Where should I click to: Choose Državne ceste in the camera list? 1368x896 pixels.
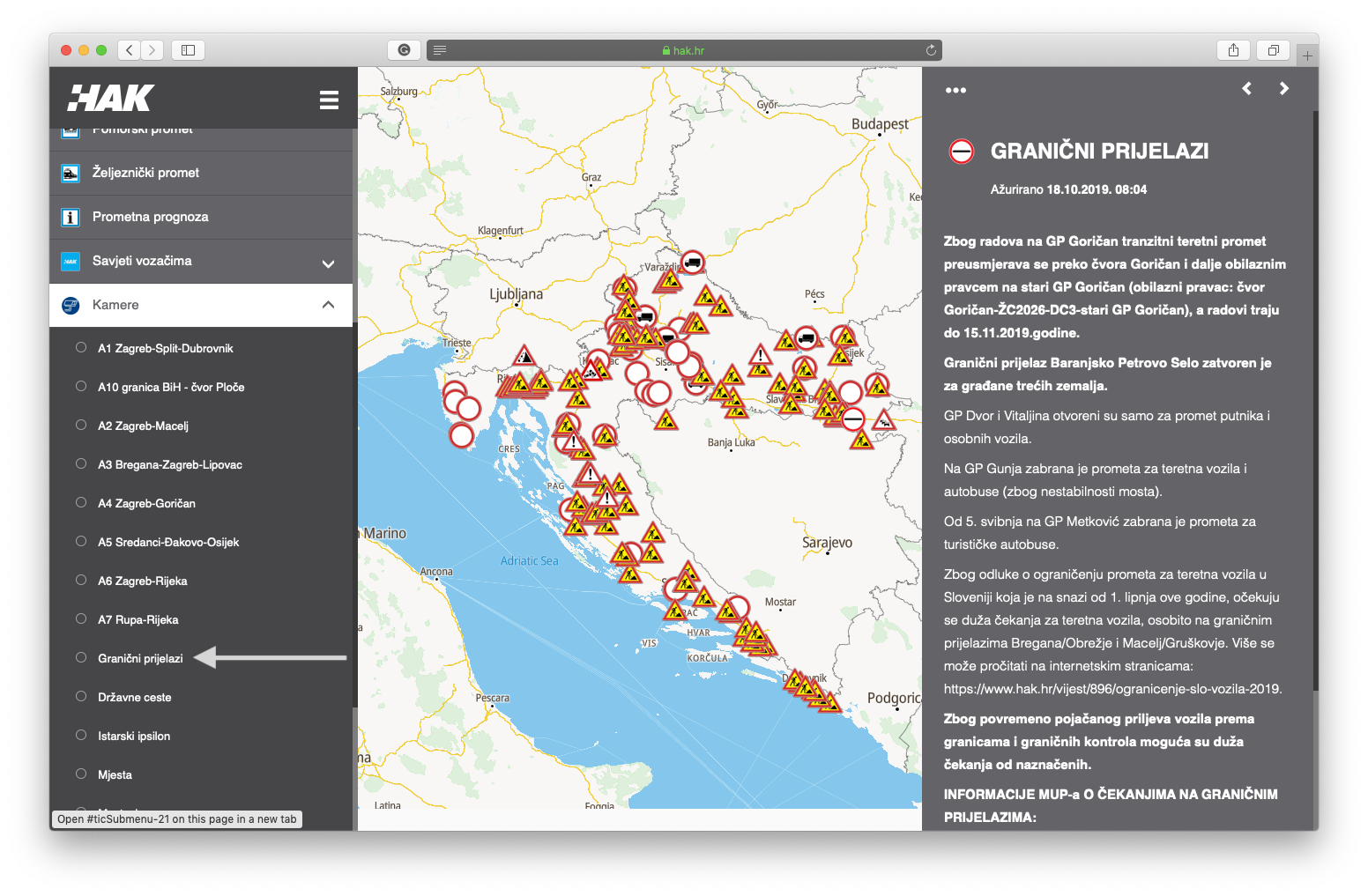coord(134,697)
